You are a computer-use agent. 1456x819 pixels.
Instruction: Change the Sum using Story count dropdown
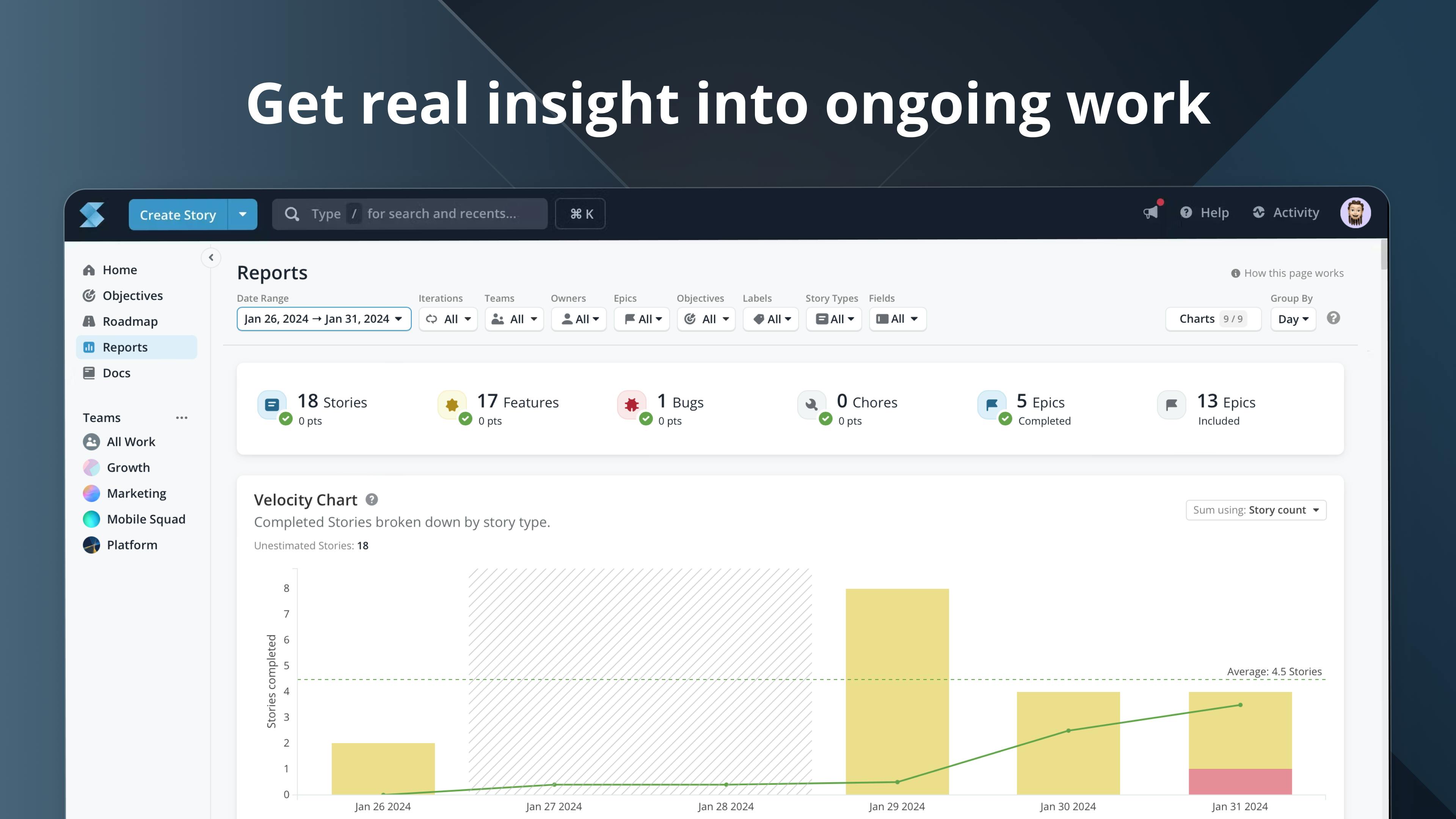click(x=1256, y=510)
